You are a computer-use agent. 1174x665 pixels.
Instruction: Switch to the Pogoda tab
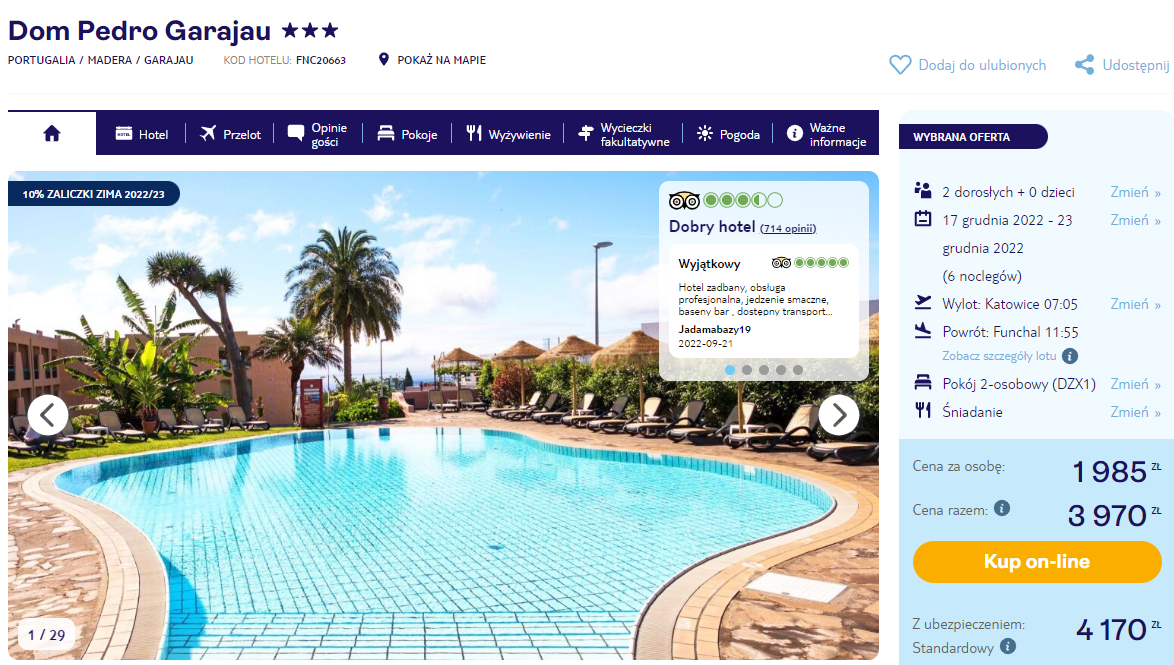tap(729, 134)
